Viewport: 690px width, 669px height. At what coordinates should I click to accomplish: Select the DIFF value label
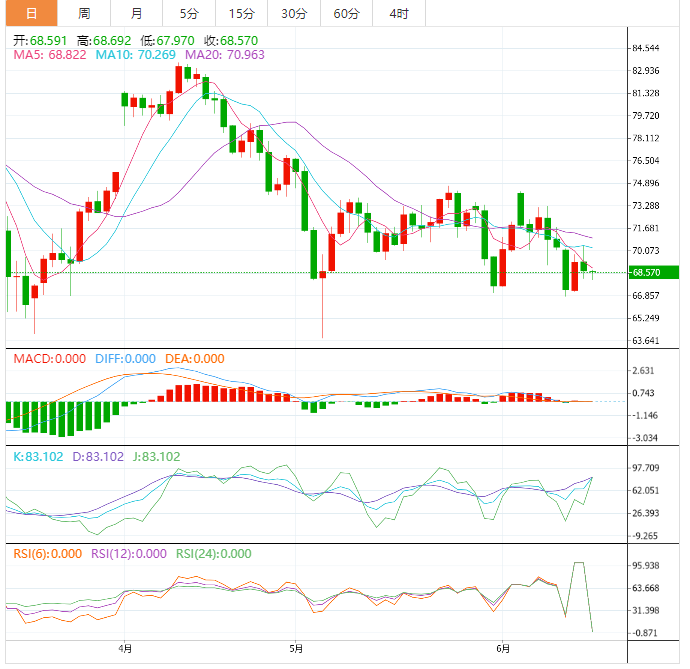(125, 359)
